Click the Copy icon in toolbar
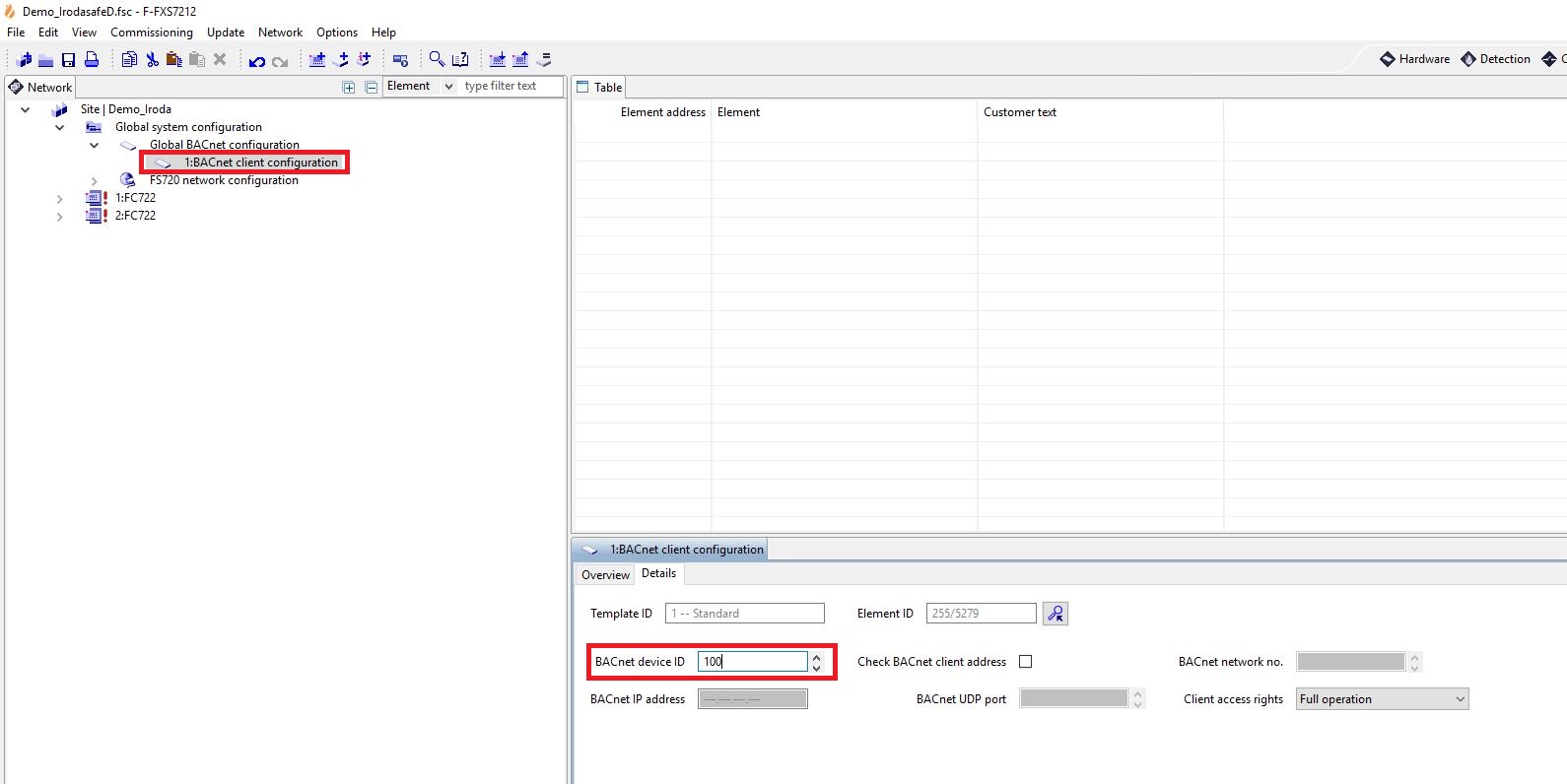The image size is (1567, 784). [129, 60]
